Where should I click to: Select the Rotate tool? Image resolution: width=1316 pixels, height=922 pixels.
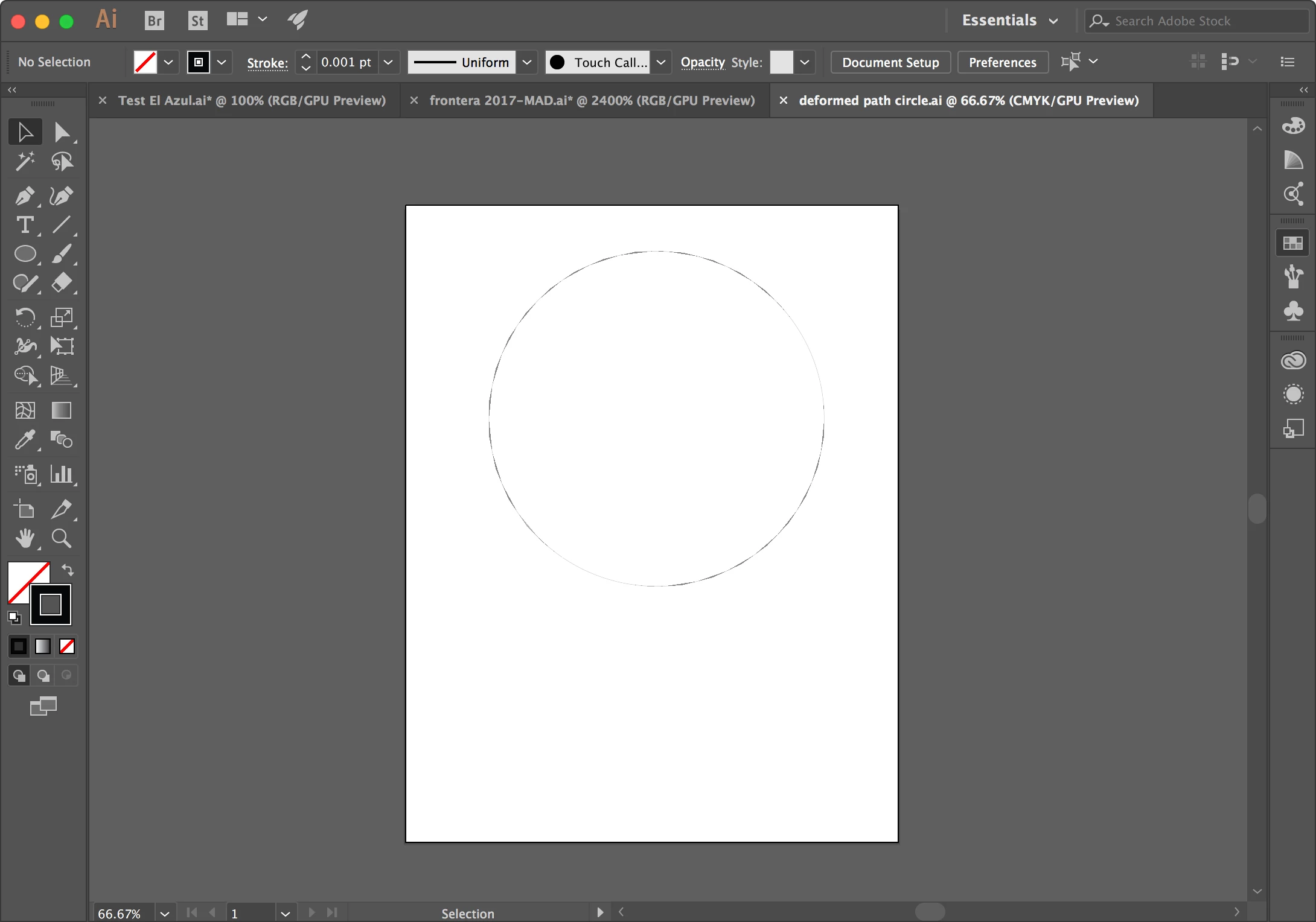(25, 317)
